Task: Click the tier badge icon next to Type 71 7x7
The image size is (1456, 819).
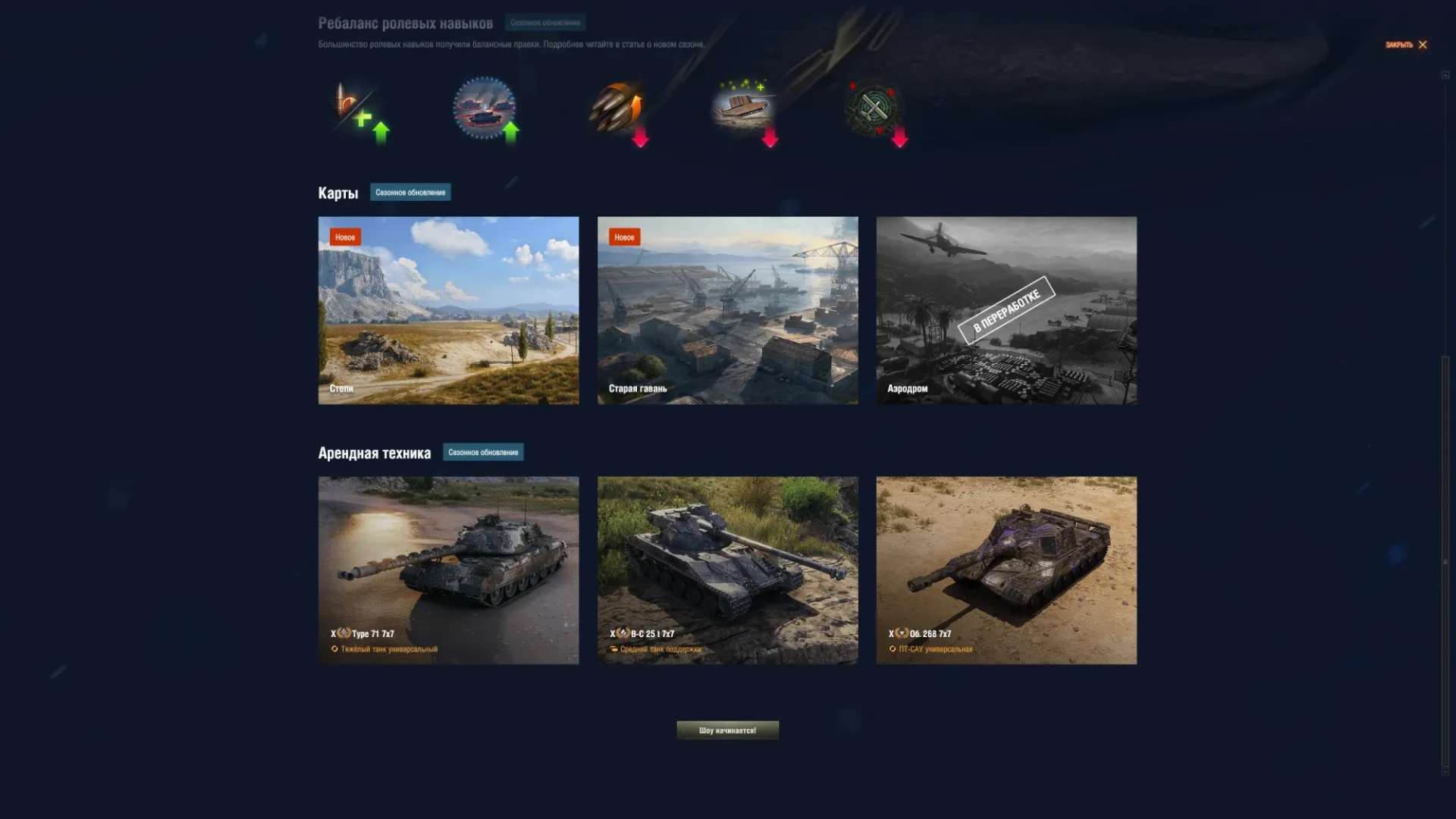Action: [x=344, y=633]
